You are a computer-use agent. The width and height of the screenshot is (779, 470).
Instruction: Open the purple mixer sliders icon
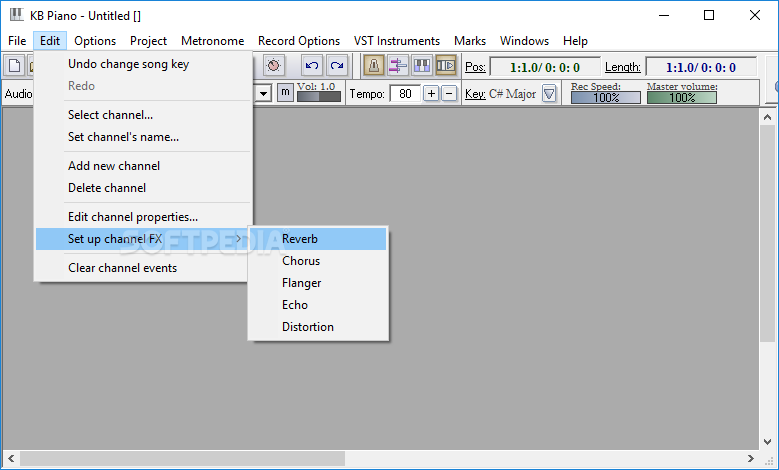397,66
